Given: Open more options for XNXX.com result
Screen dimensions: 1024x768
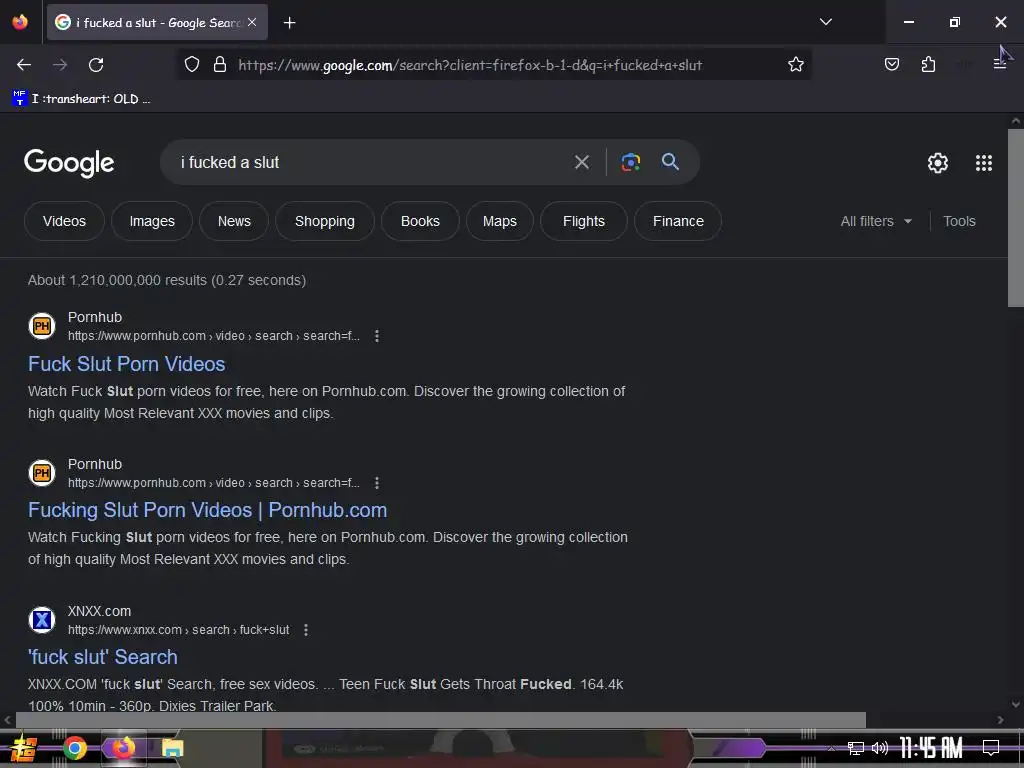Looking at the screenshot, I should (x=306, y=630).
